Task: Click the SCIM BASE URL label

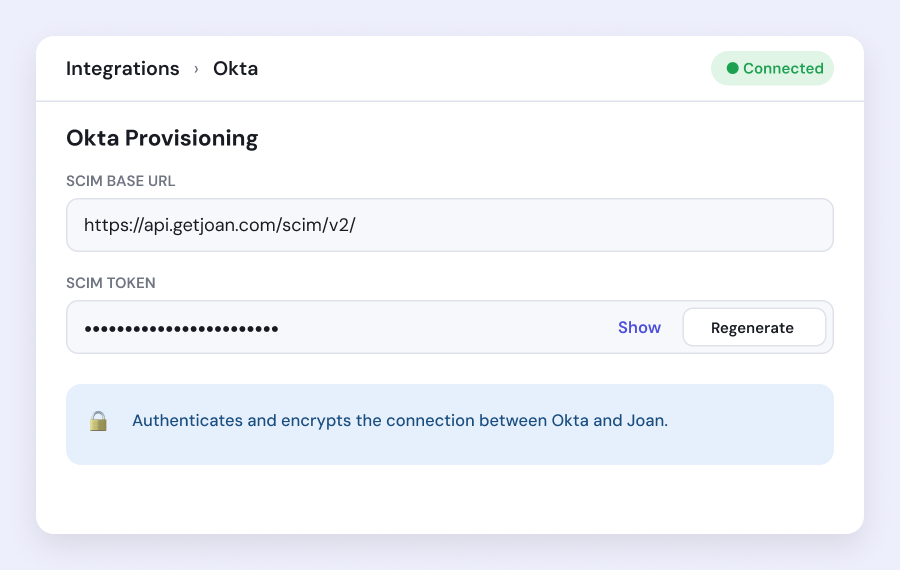Action: (121, 181)
